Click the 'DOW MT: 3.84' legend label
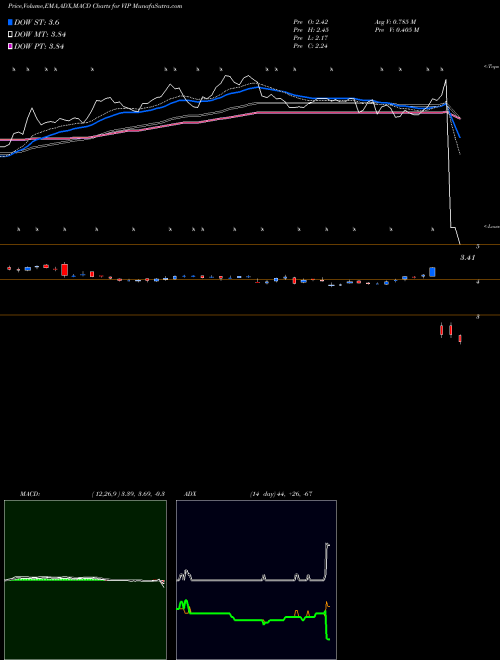This screenshot has width=500, height=660. (40, 35)
